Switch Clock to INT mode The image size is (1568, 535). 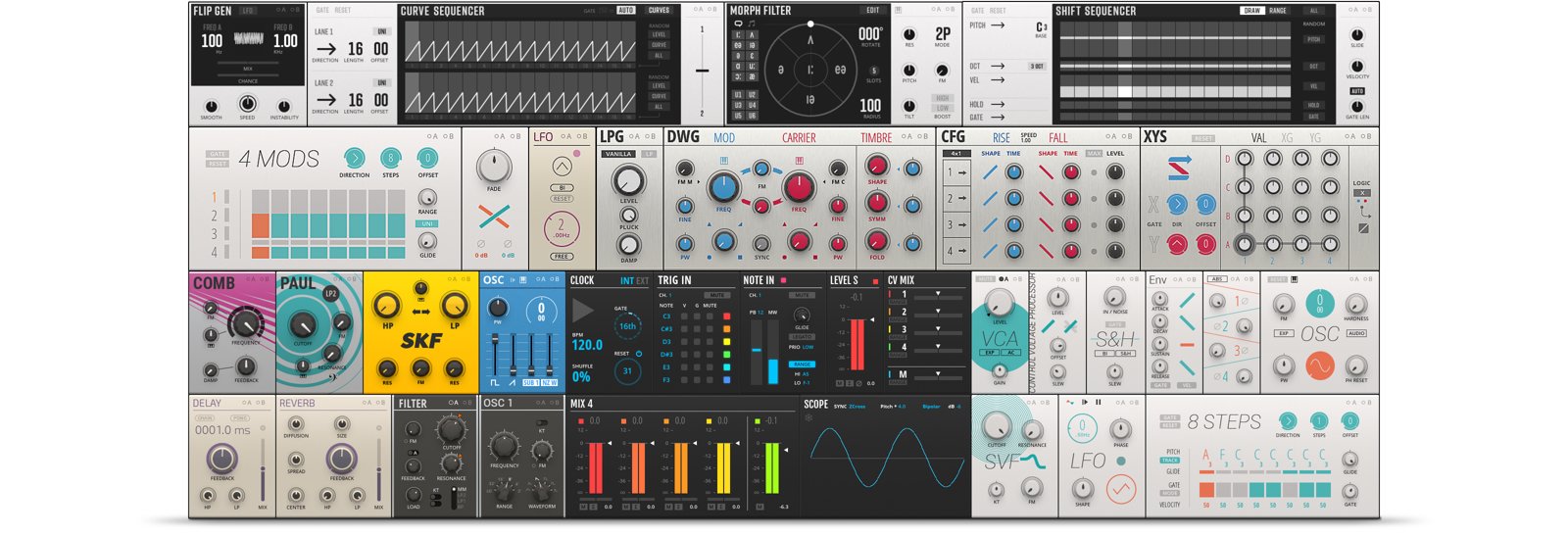(x=626, y=281)
